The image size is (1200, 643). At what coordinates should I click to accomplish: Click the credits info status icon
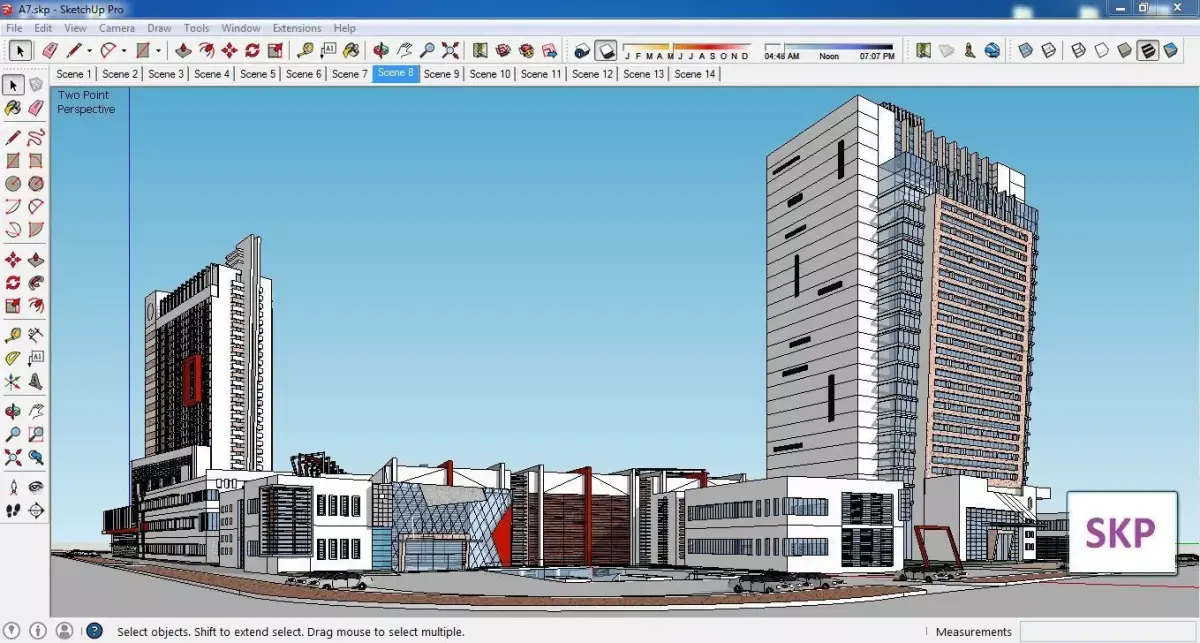pos(38,631)
